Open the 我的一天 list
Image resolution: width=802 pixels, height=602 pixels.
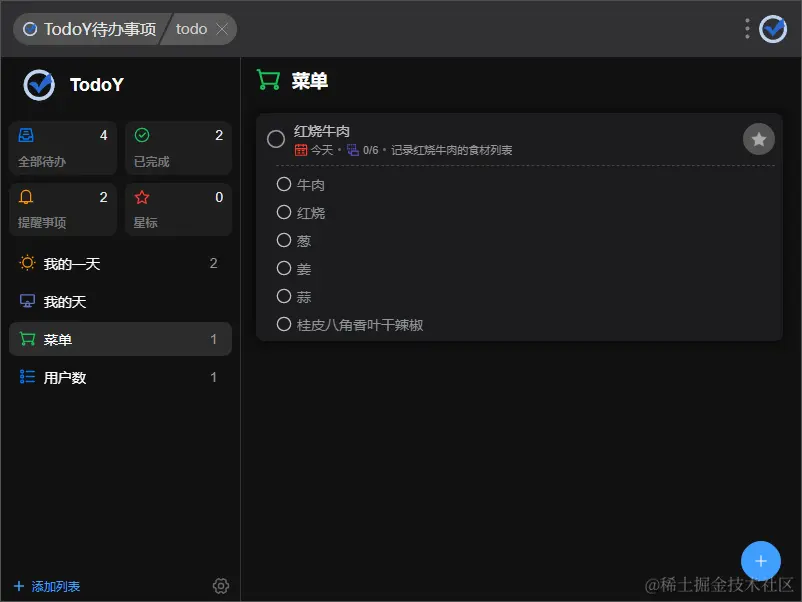(120, 263)
